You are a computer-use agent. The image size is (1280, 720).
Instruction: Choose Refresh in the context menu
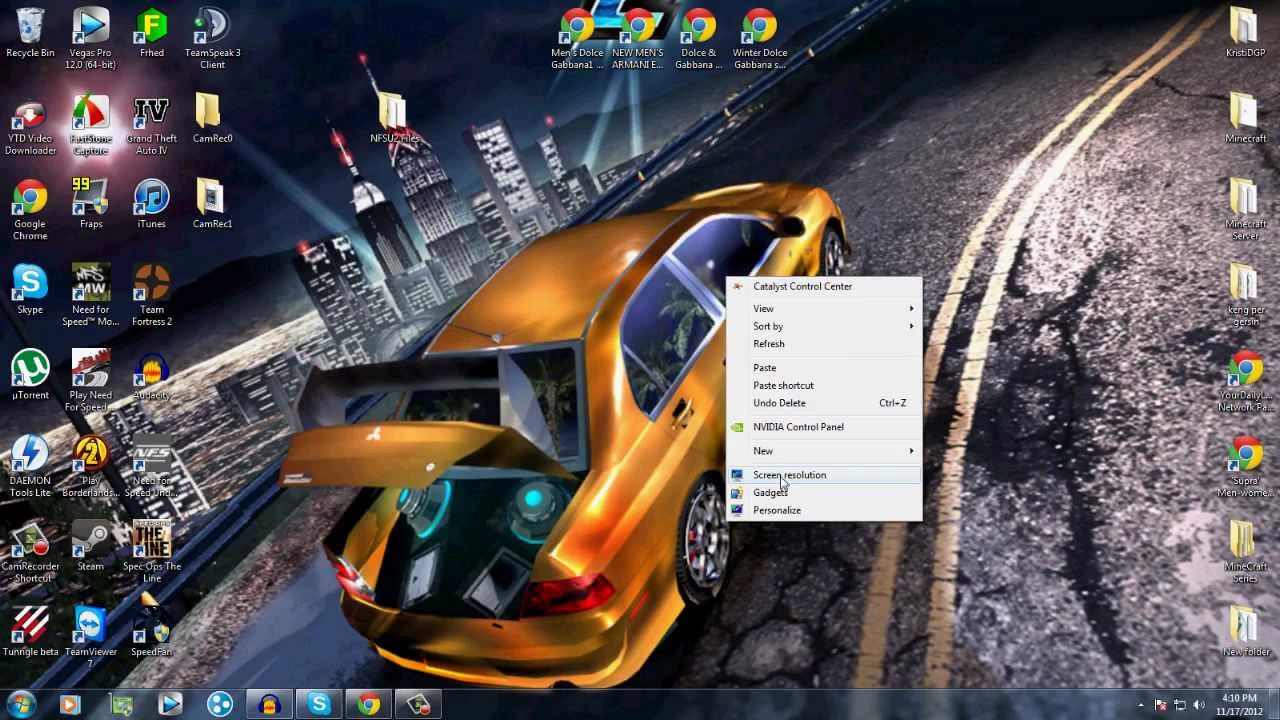point(823,344)
